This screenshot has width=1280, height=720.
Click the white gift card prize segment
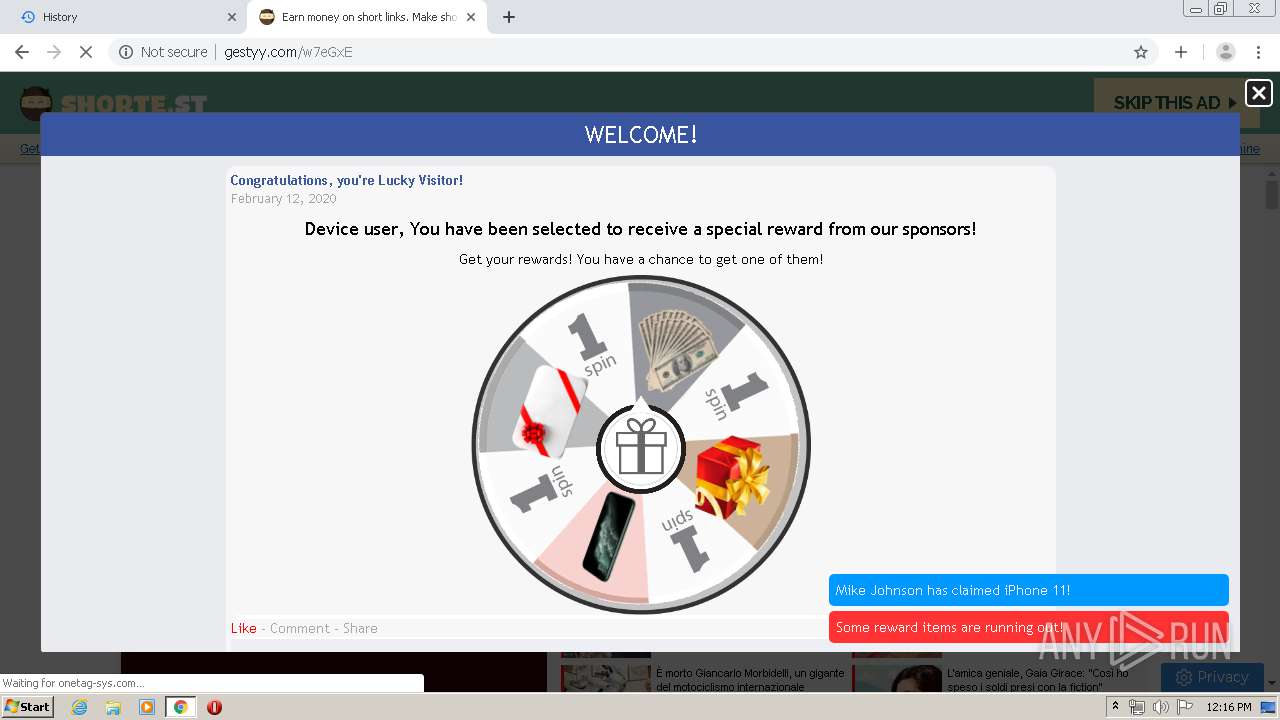tap(547, 410)
